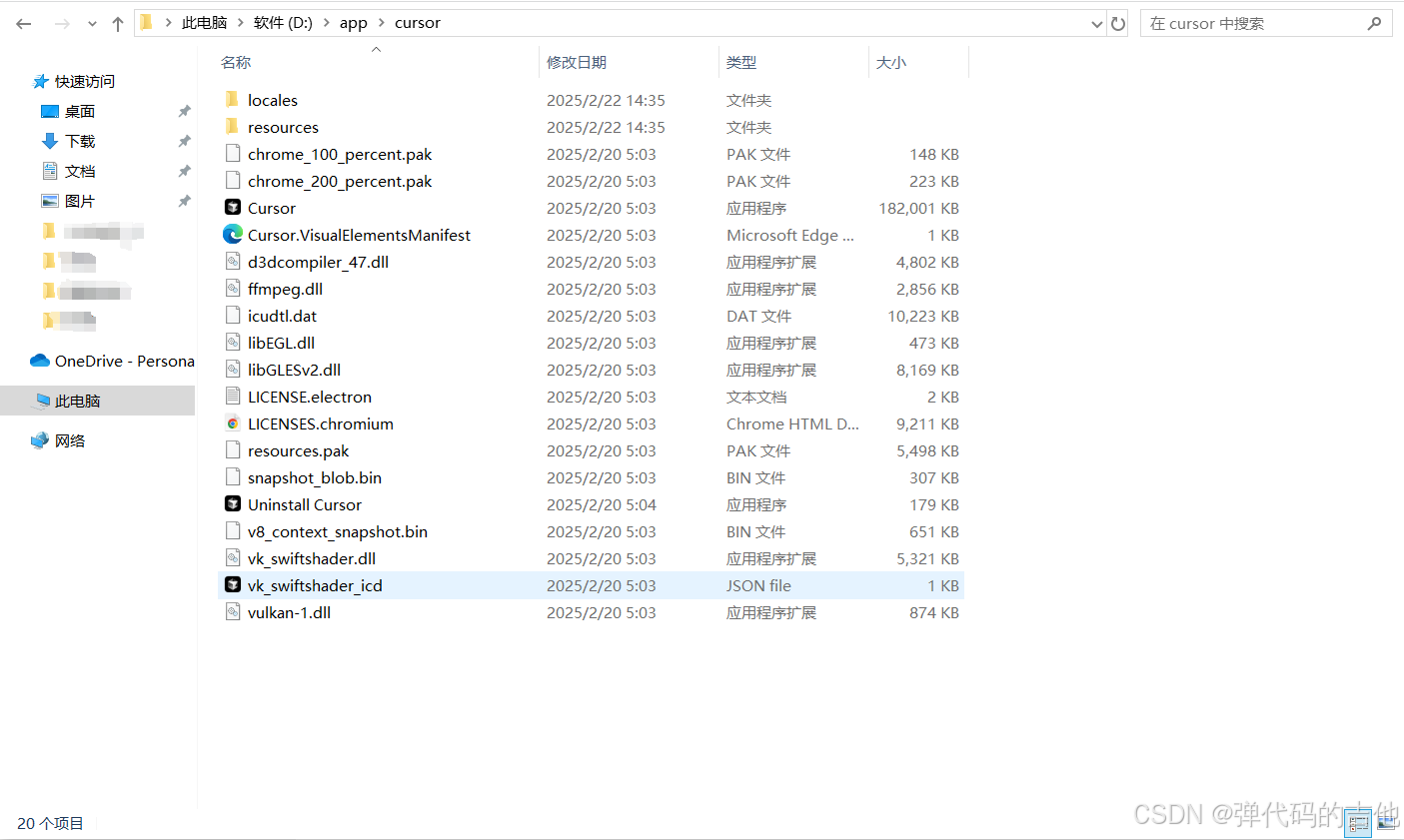The height and width of the screenshot is (840, 1404).
Task: Select the file snapshot_blob.bin
Action: click(315, 477)
